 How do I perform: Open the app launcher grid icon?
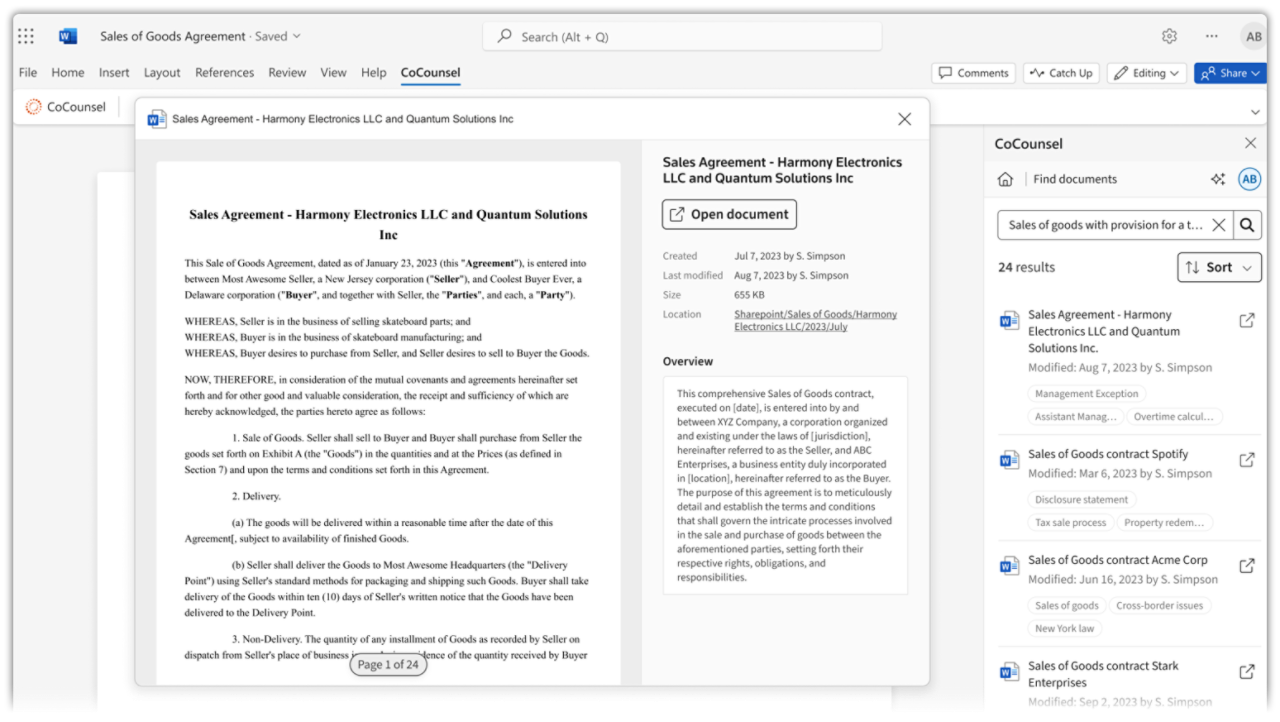[x=26, y=36]
